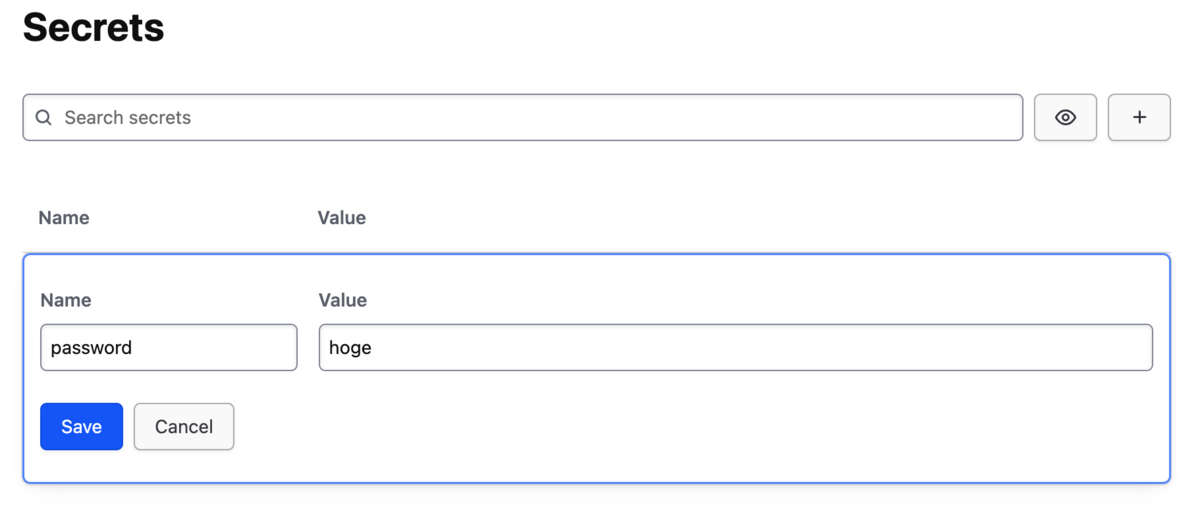Open new secret form using the + button

(x=1139, y=117)
